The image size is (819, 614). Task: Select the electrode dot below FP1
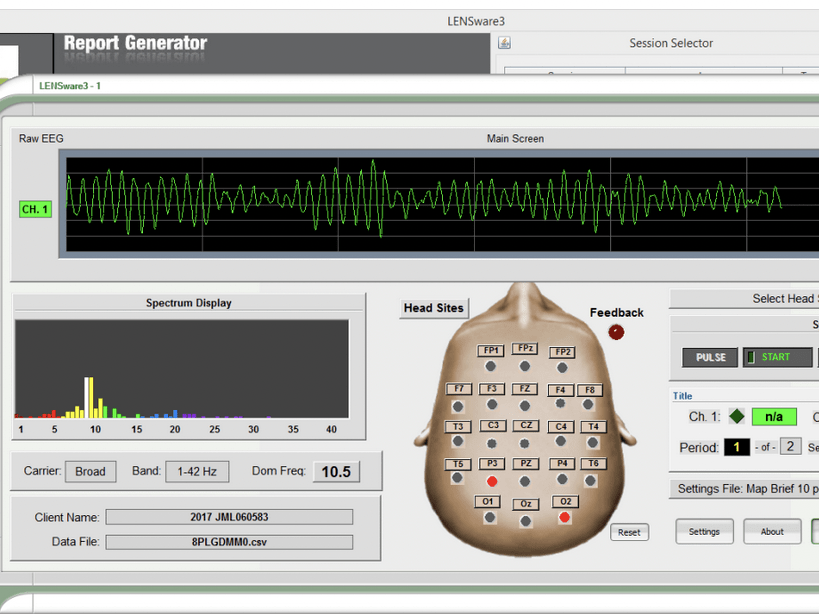[491, 367]
